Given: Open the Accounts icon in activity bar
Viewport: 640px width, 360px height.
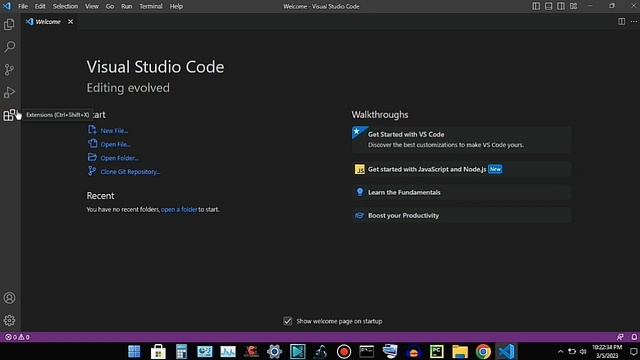Looking at the screenshot, I should (9, 298).
